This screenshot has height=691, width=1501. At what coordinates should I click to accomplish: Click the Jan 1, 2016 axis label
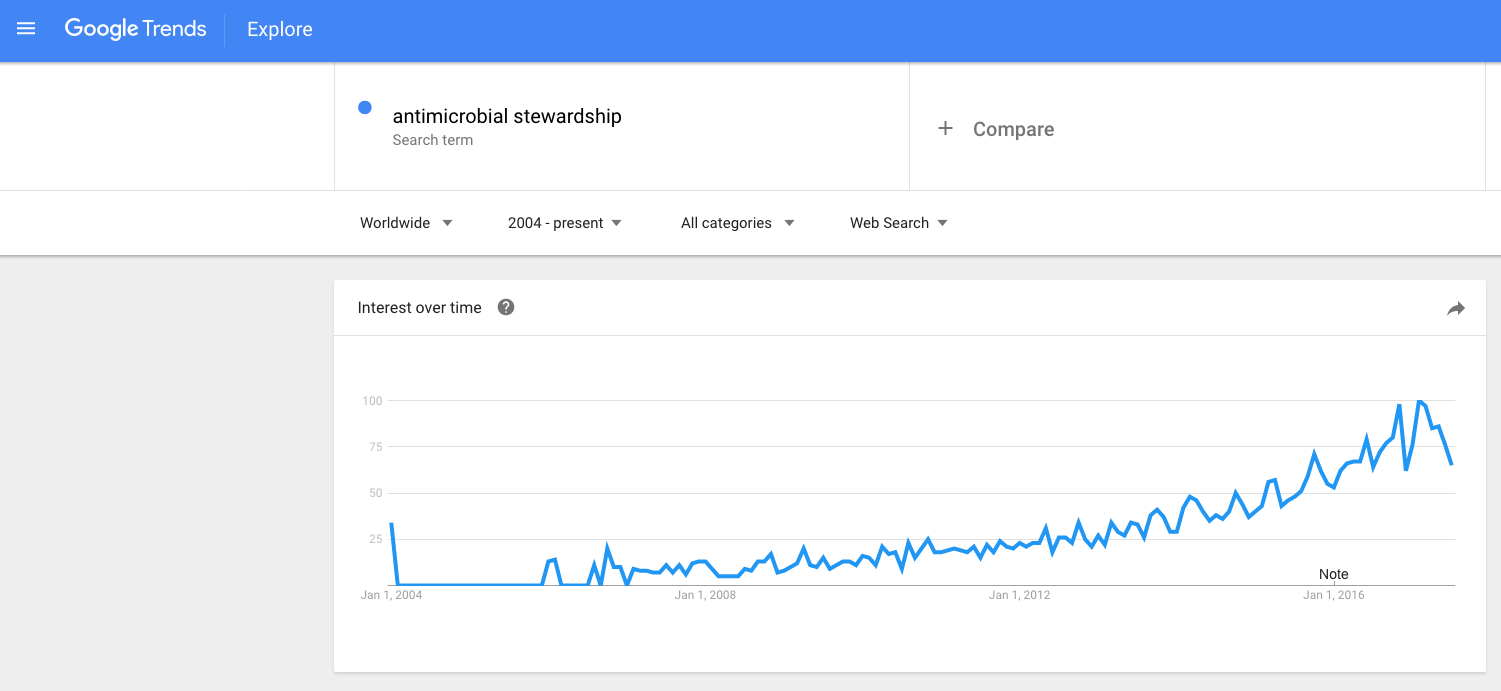1333,596
